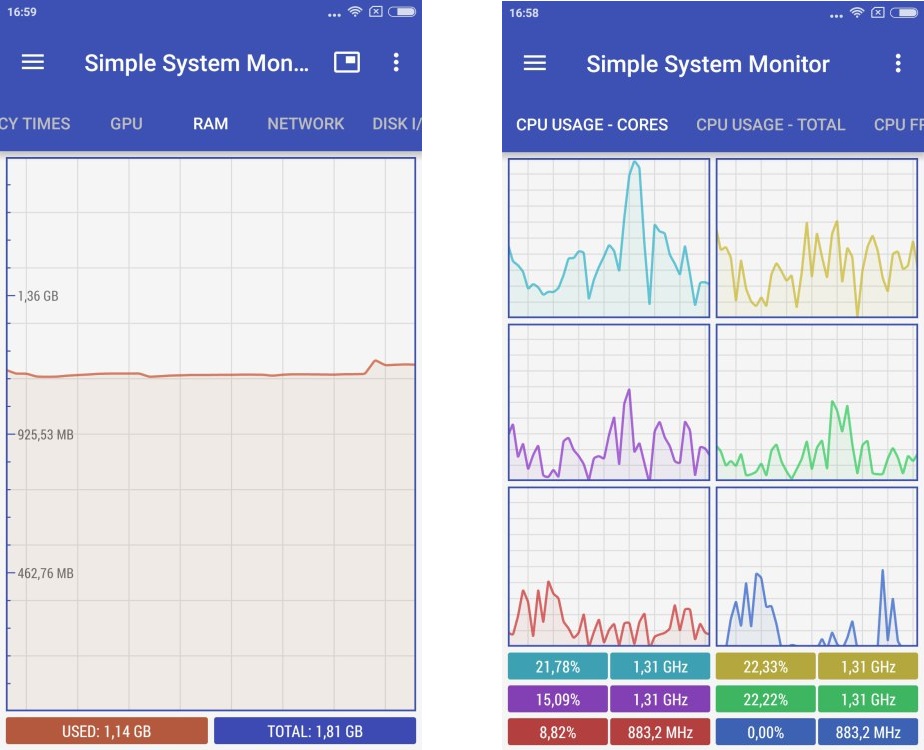Open overflow menu on RAM screen
Viewport: 924px width, 750px height.
[x=396, y=62]
